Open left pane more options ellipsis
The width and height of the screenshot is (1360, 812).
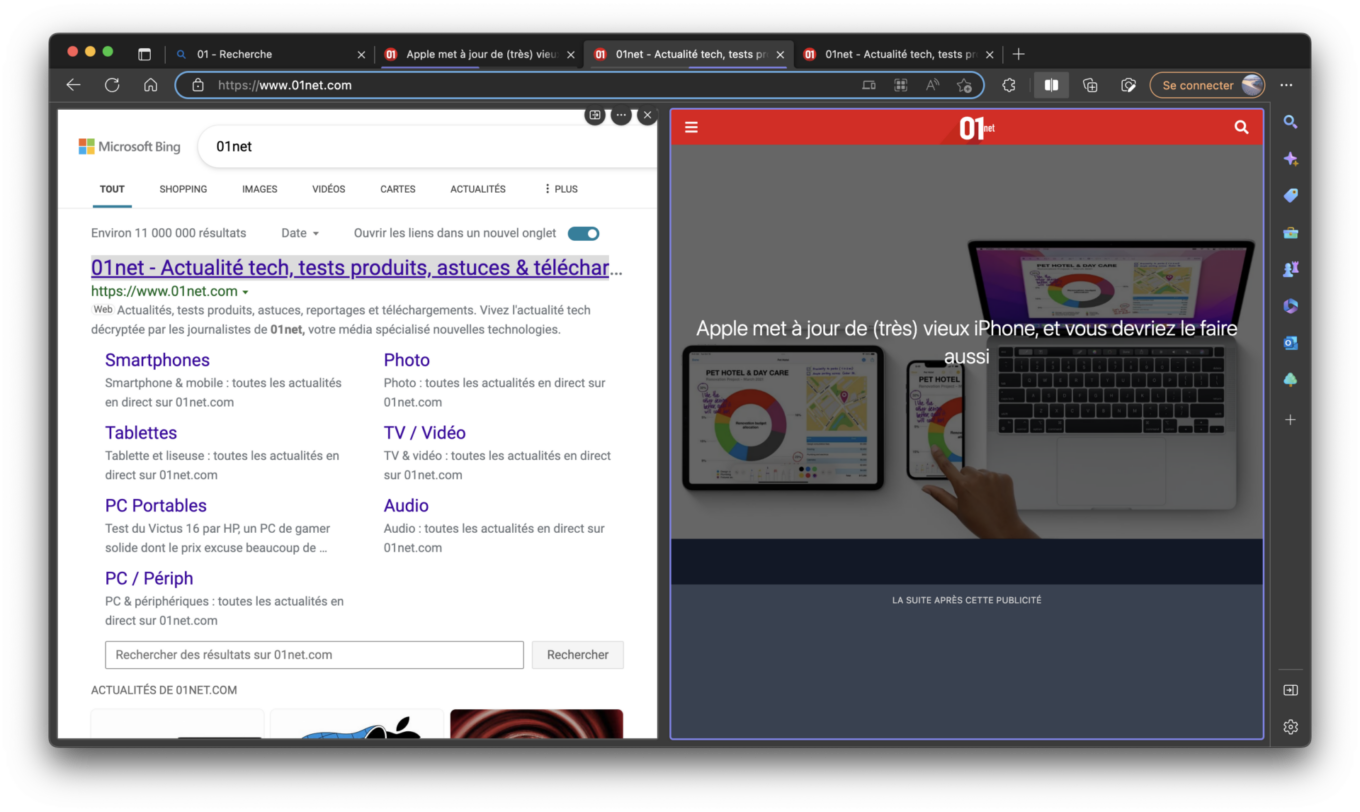pyautogui.click(x=621, y=116)
